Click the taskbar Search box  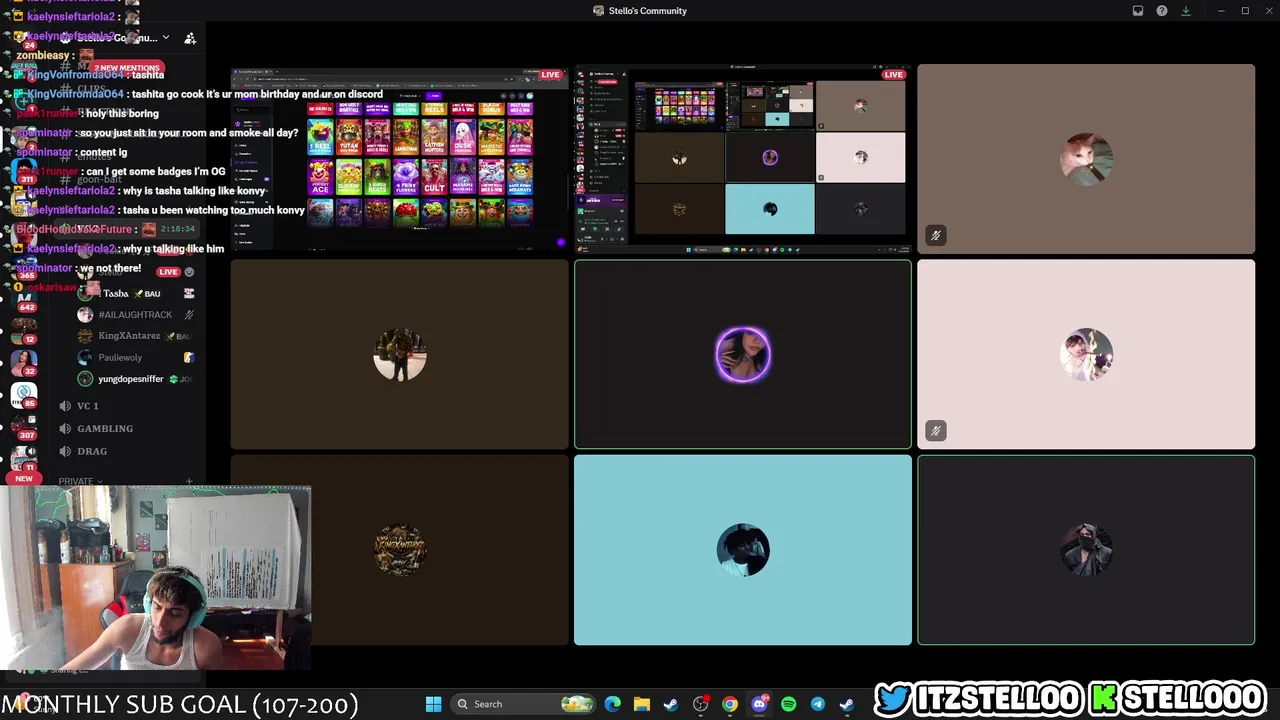[523, 704]
